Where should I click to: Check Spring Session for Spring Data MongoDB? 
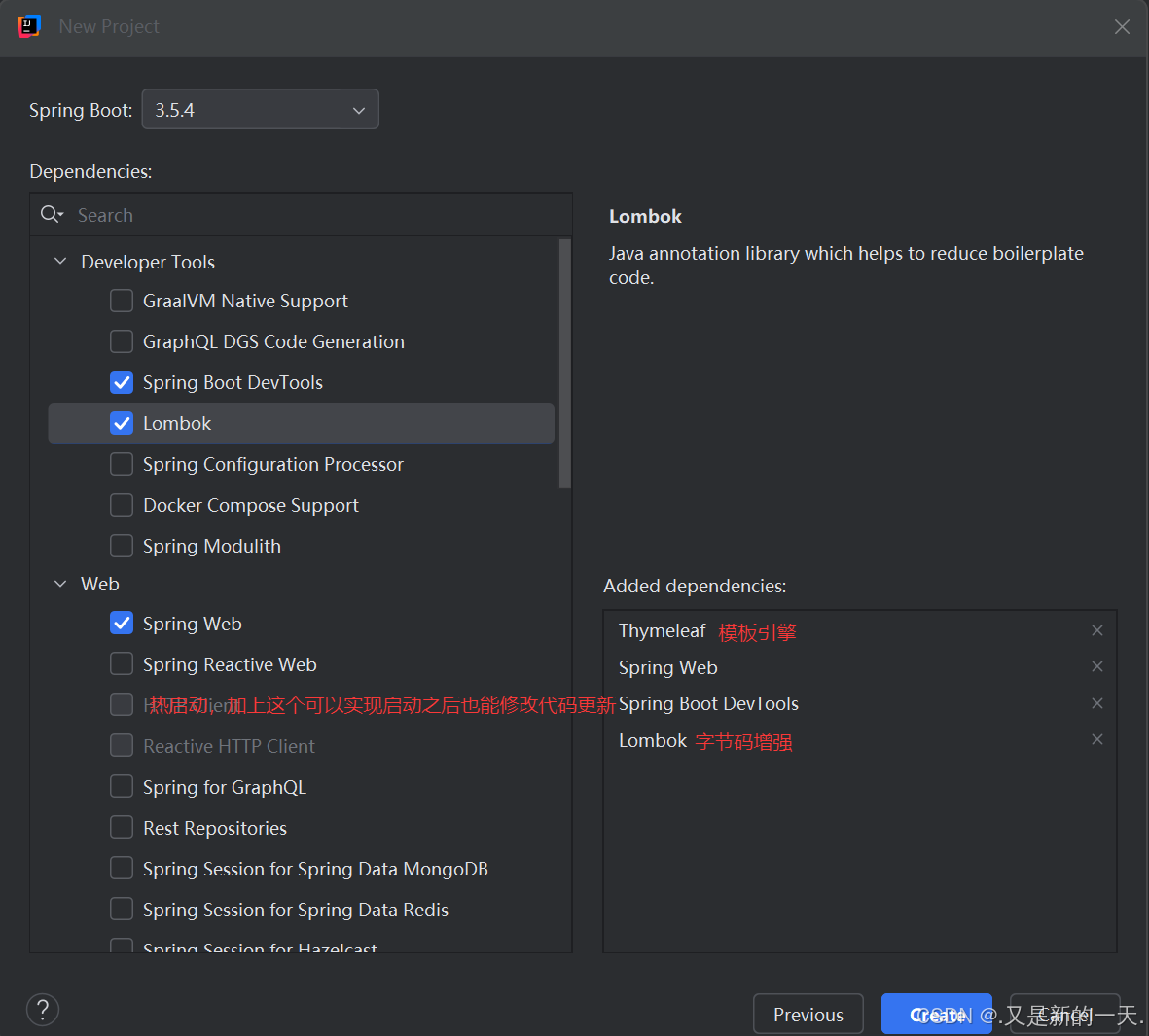[122, 869]
